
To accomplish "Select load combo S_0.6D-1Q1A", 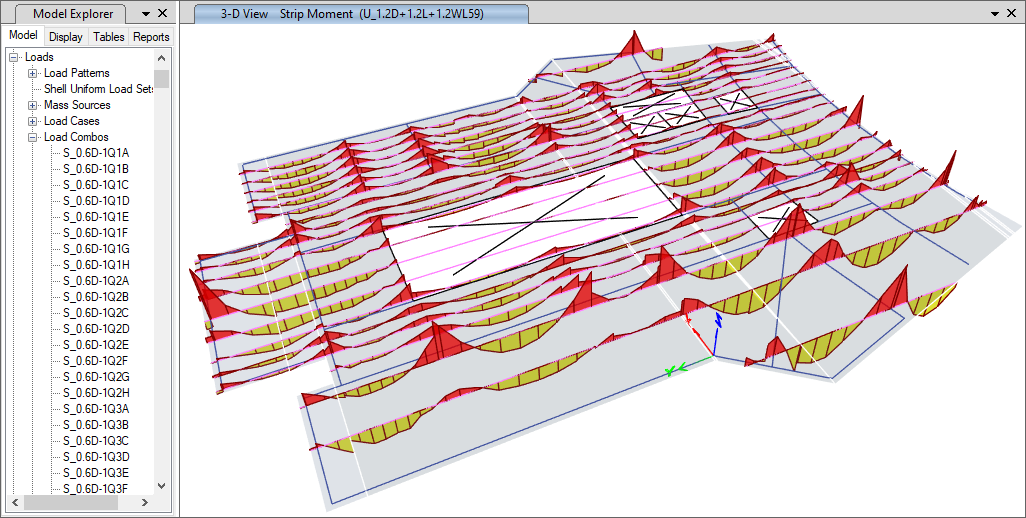I will pos(95,153).
